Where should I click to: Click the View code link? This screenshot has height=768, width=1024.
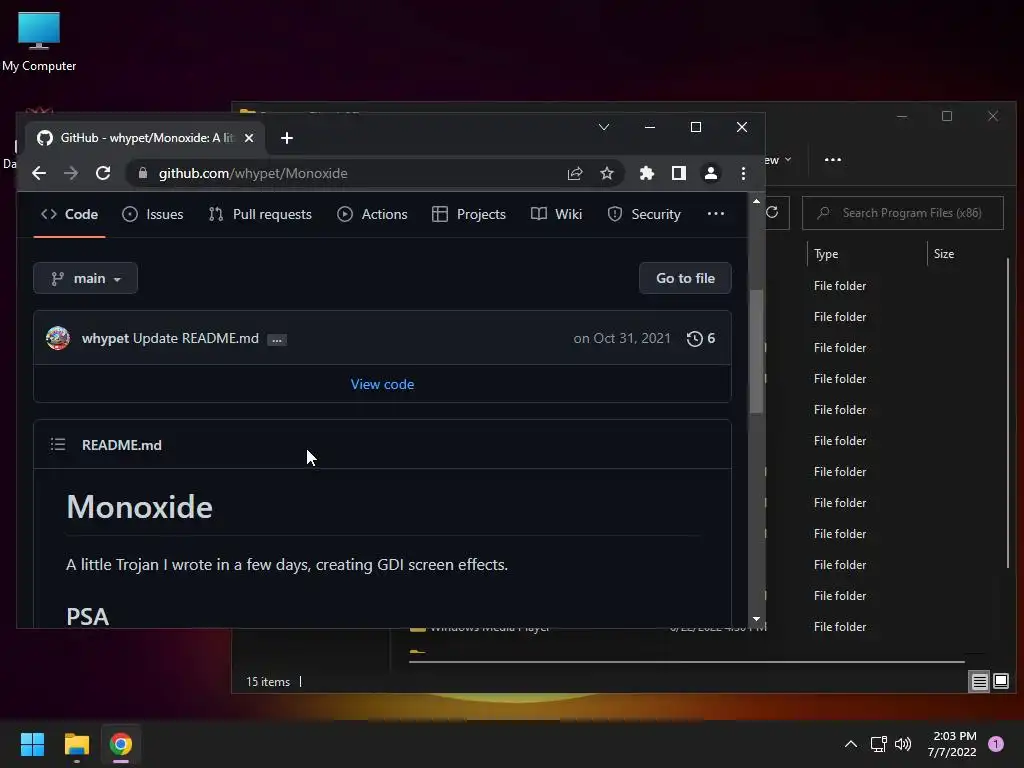tap(382, 384)
